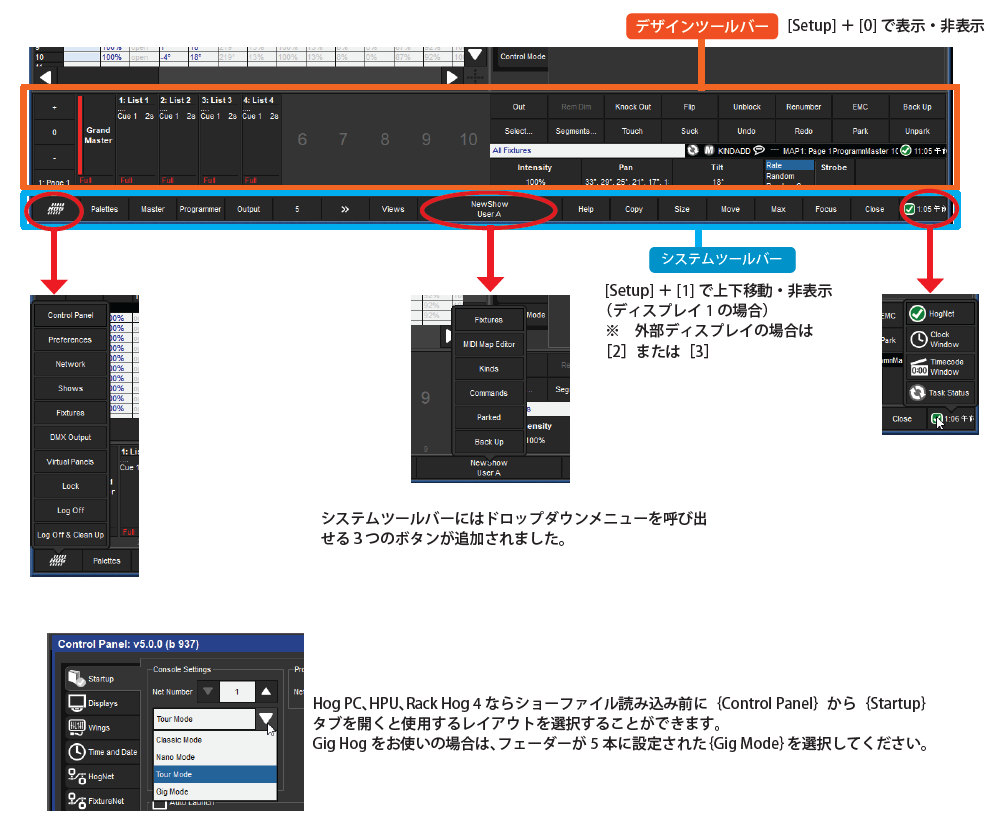The image size is (994, 827).
Task: Click the Unblock button
Action: (747, 107)
